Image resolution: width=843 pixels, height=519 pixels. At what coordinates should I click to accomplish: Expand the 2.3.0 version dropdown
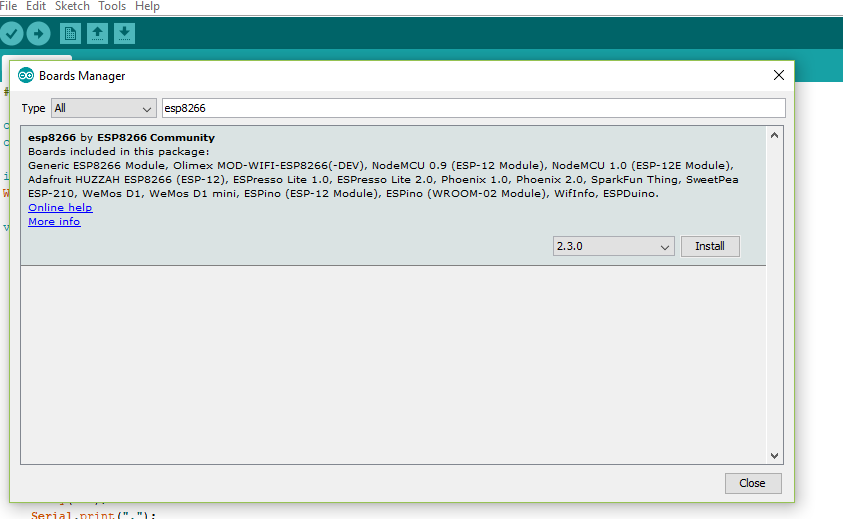(613, 246)
